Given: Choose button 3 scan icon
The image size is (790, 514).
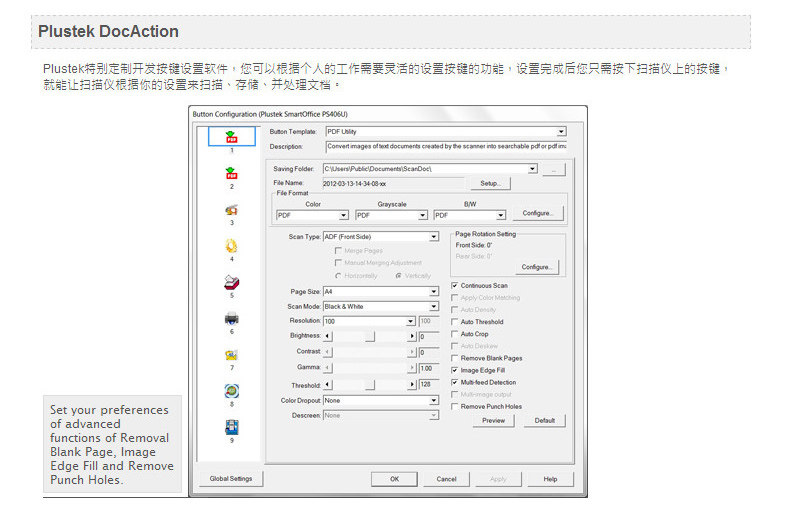Looking at the screenshot, I should coord(231,209).
